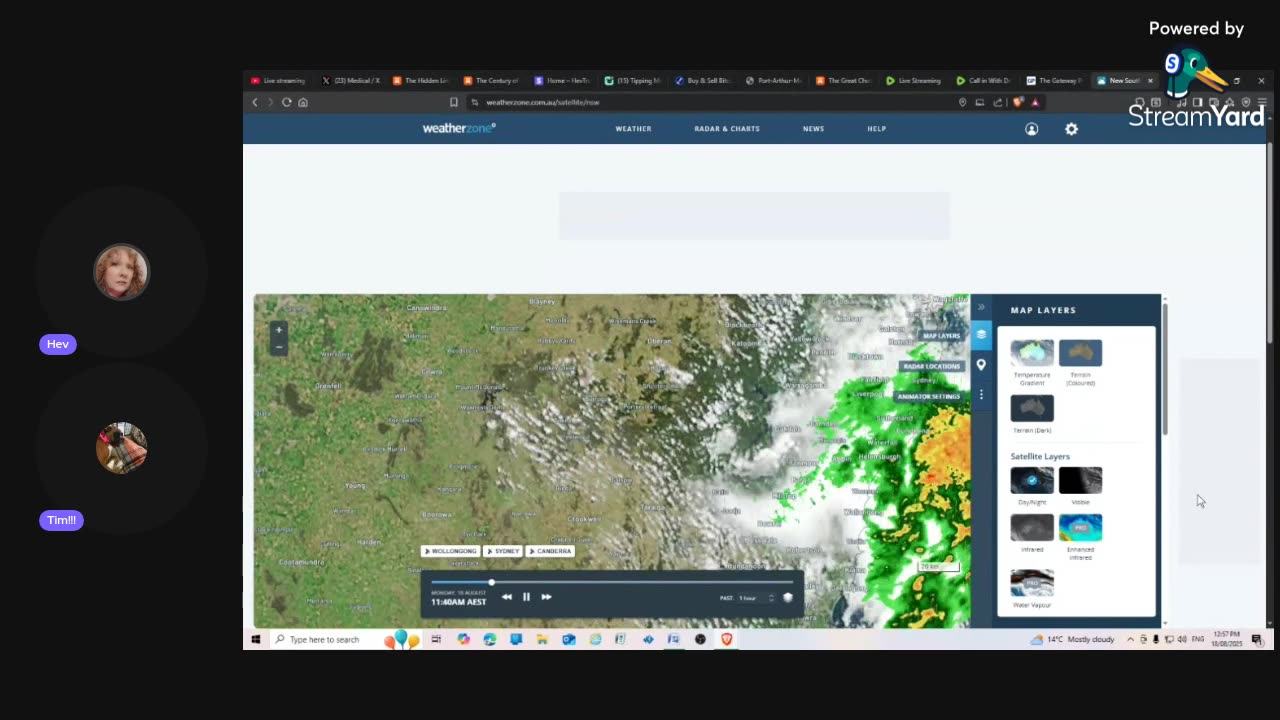Bookmark this page icon
This screenshot has height=720, width=1280.
[x=454, y=102]
